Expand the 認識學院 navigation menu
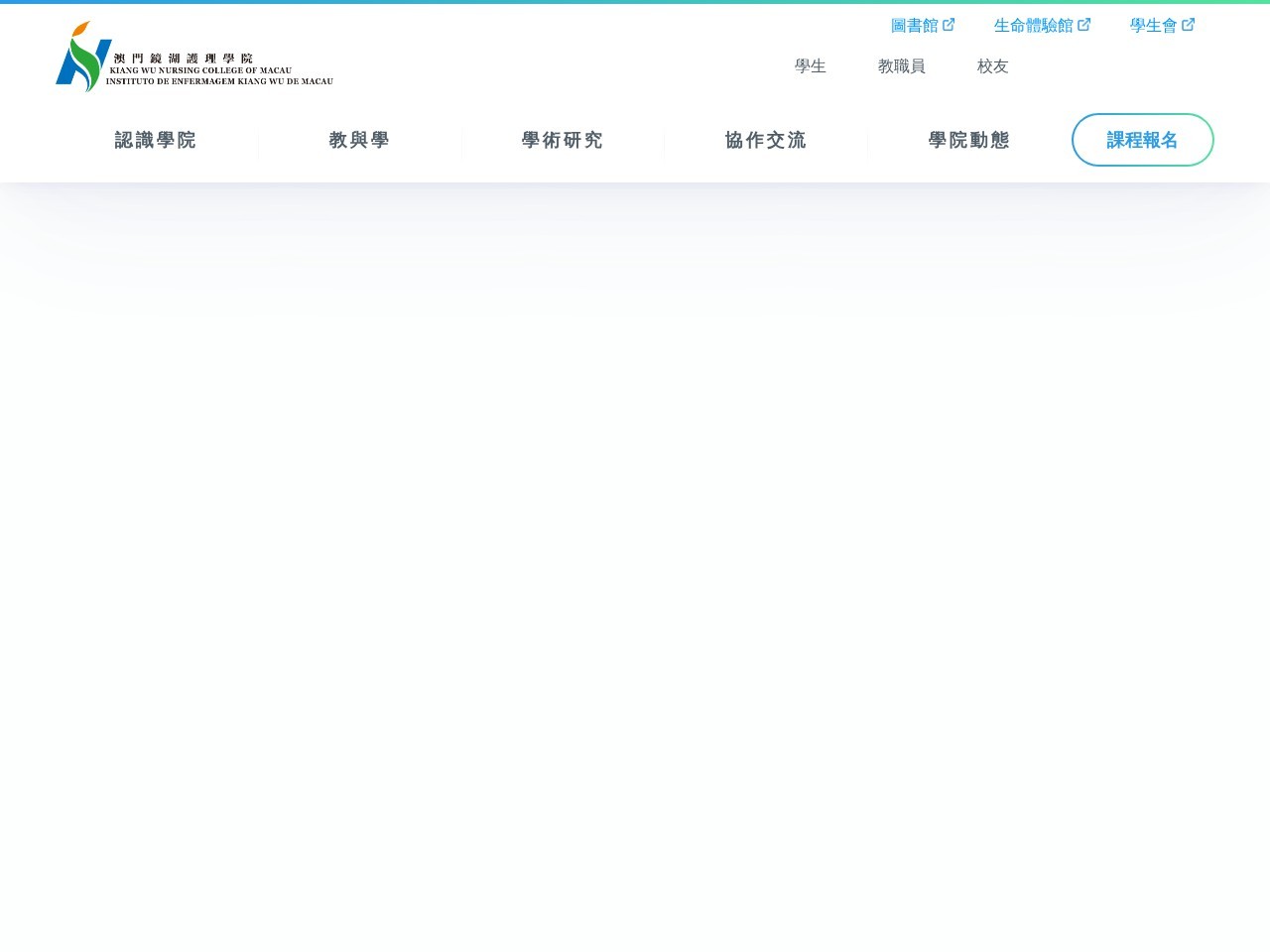 156,141
